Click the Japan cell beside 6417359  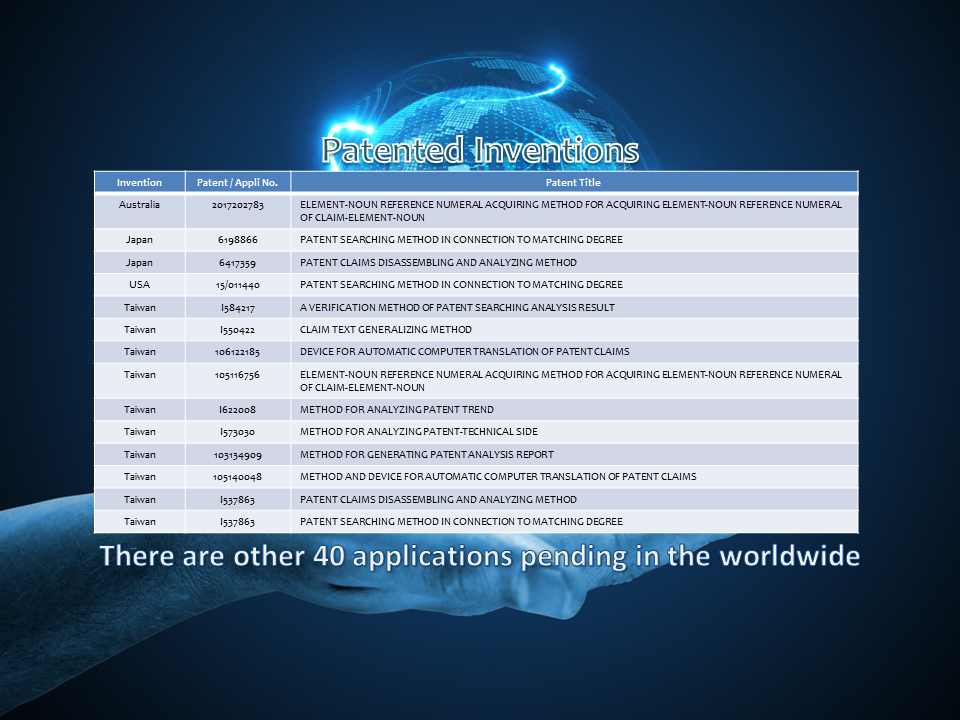click(x=139, y=263)
